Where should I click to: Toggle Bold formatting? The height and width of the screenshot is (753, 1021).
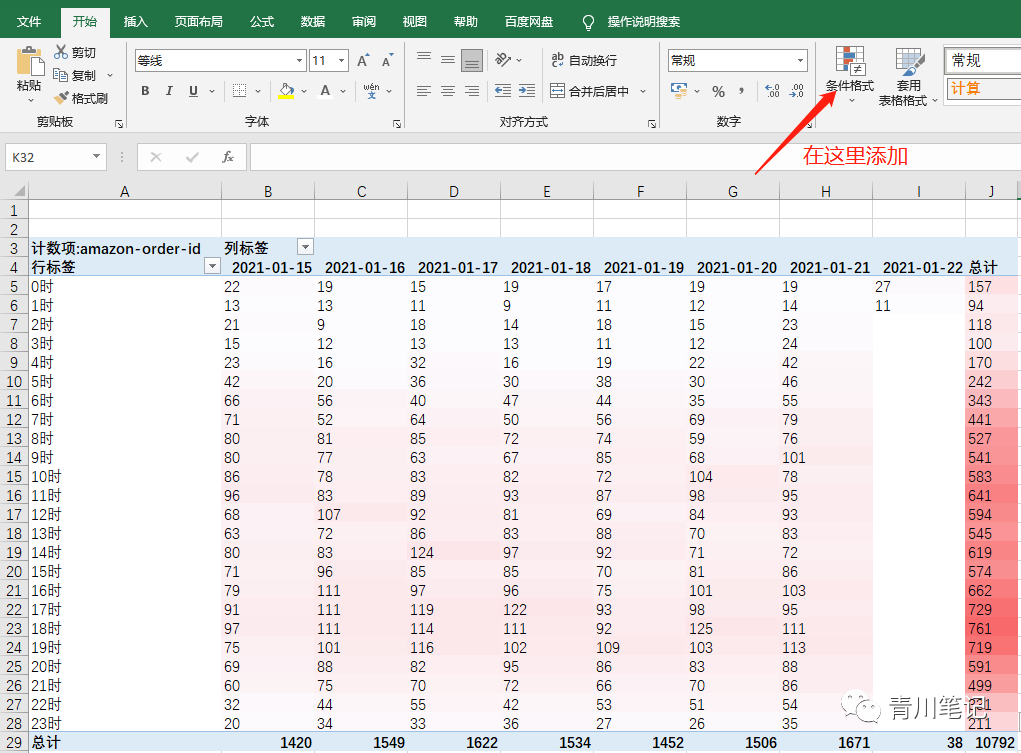coord(145,91)
